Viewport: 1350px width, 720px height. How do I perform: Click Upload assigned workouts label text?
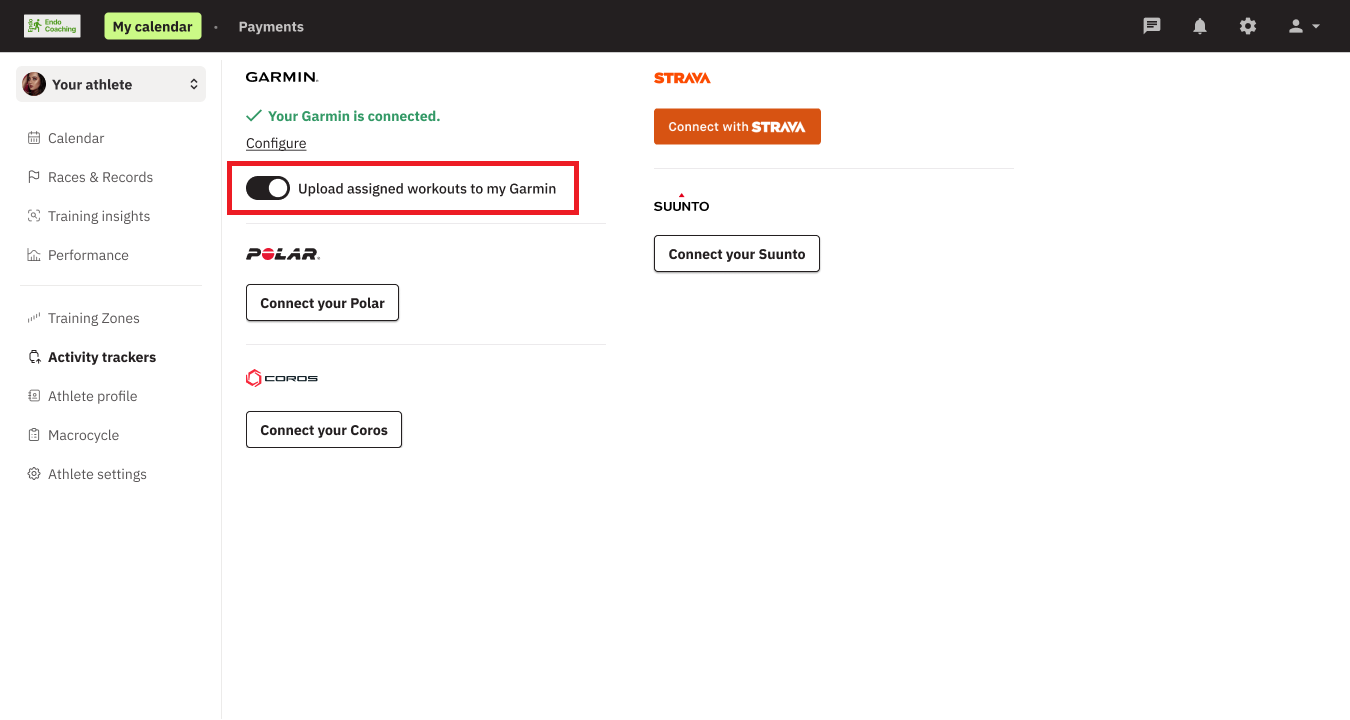[x=427, y=188]
